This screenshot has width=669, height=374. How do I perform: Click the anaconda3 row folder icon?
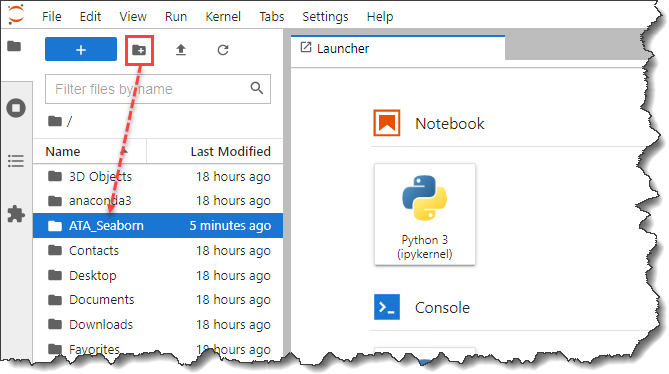click(x=55, y=200)
